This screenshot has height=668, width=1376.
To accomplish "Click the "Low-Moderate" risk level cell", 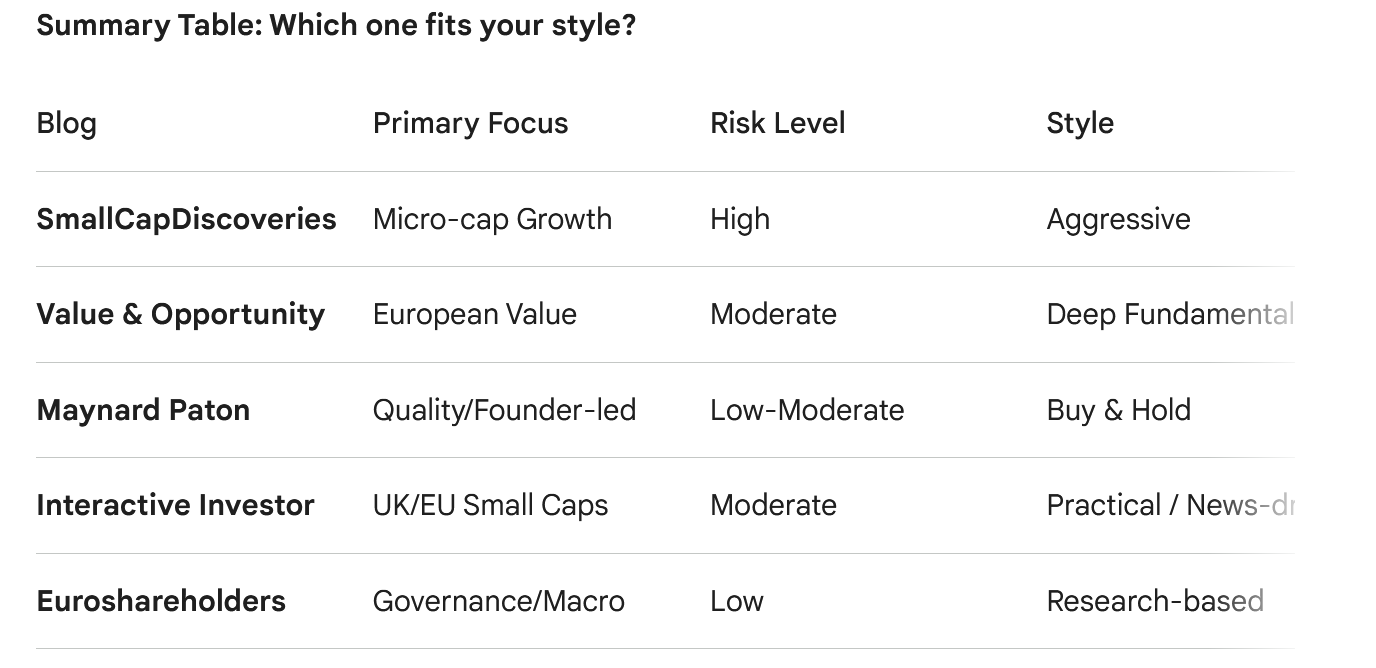I will click(806, 410).
